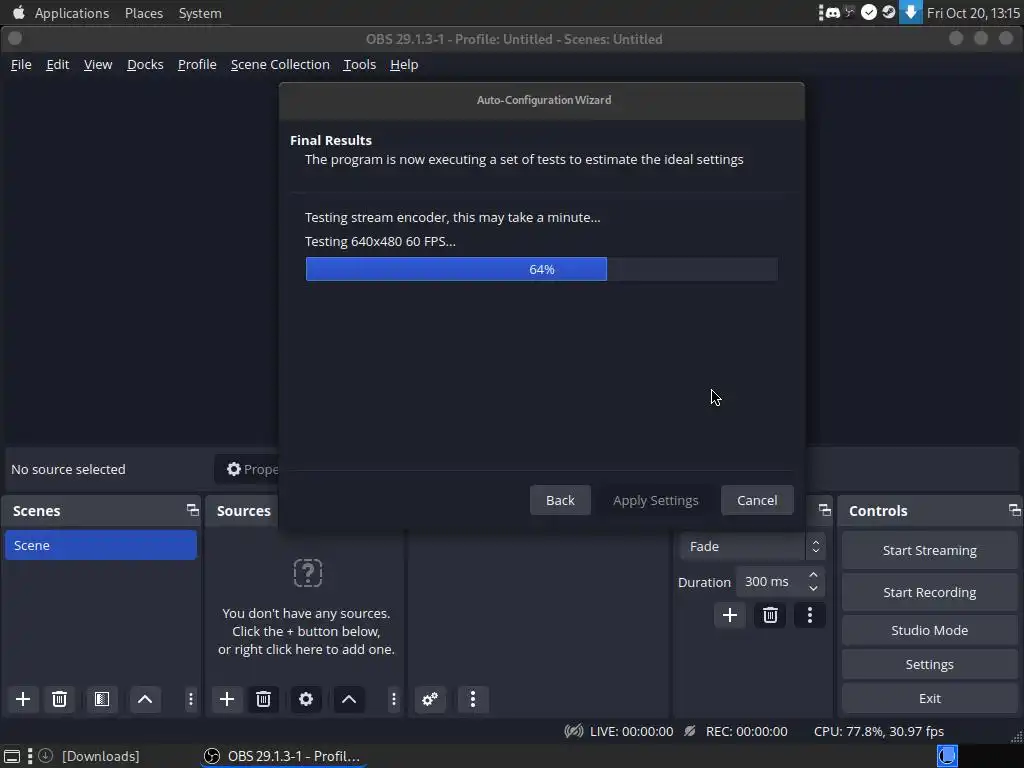Remove the transition with the trash icon
This screenshot has height=768, width=1024.
[770, 615]
